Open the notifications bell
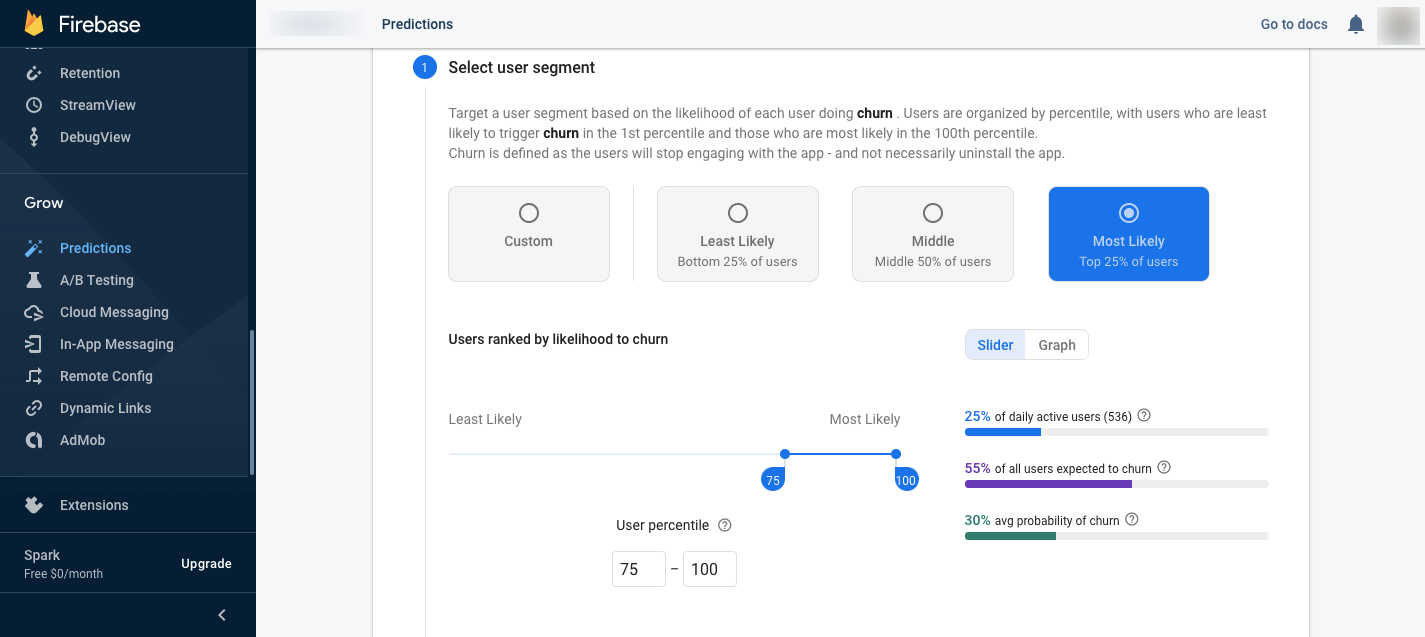Image resolution: width=1425 pixels, height=637 pixels. 1356,24
